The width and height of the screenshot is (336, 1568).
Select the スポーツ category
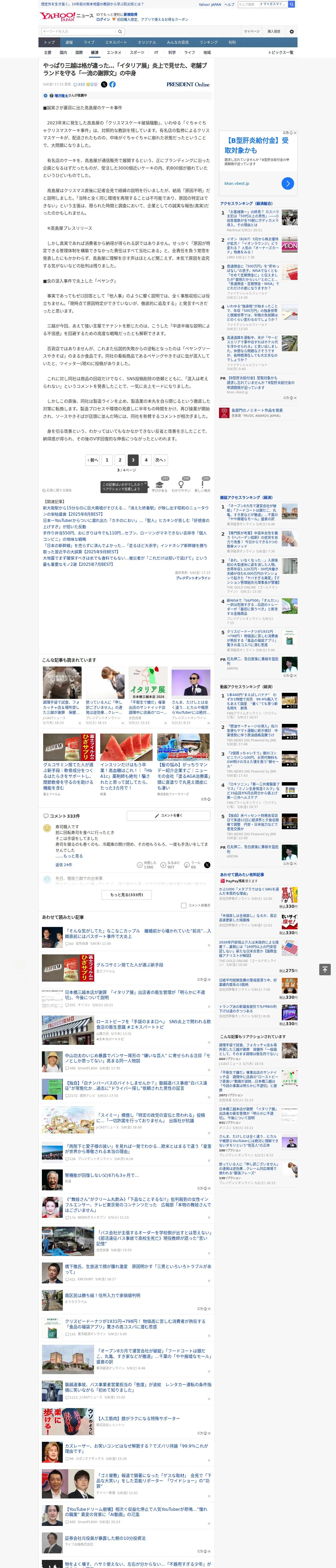(x=137, y=52)
